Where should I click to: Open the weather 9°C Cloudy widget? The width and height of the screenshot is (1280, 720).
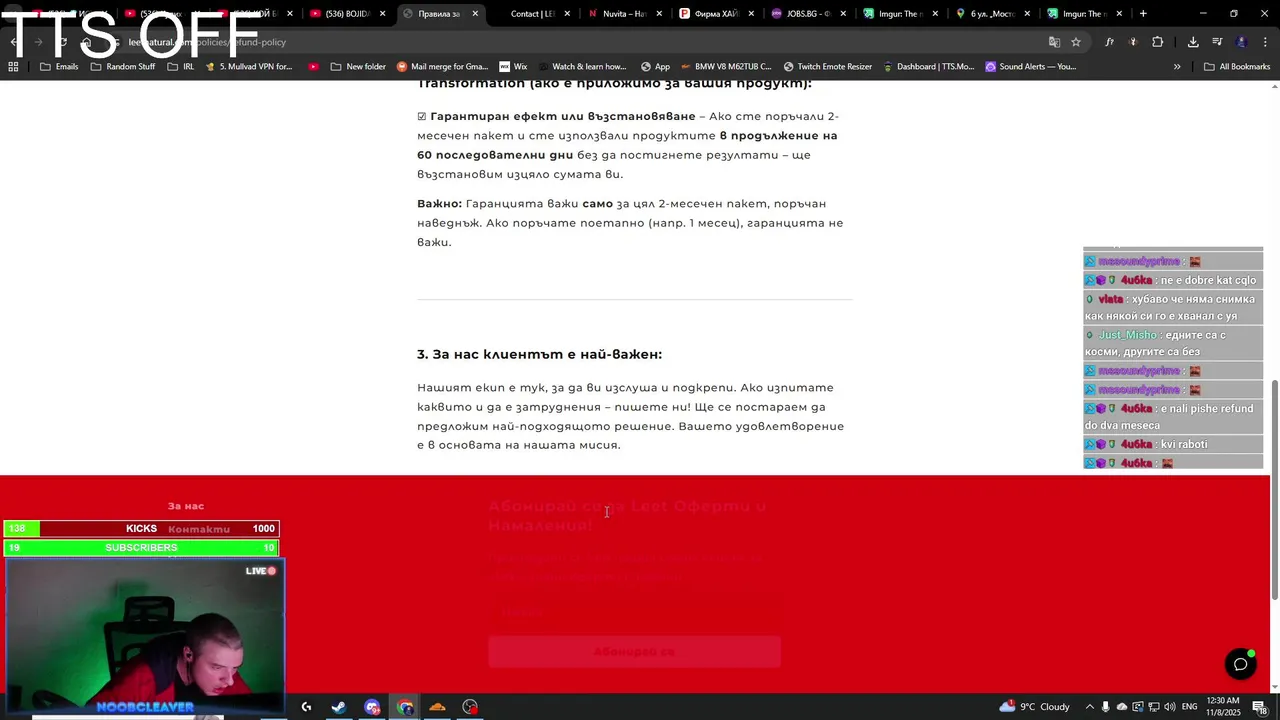(x=1034, y=707)
